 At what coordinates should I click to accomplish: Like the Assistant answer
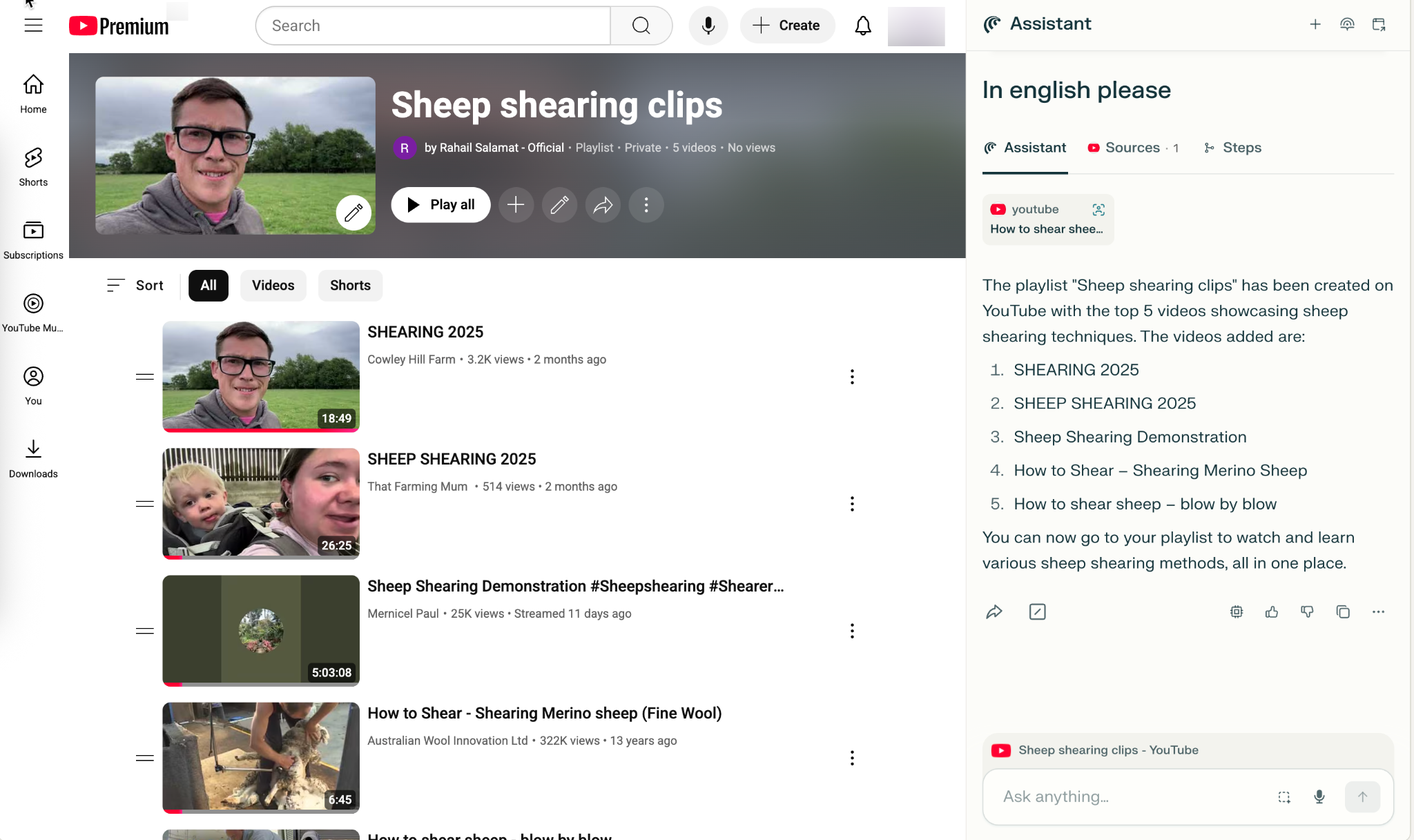pos(1272,612)
